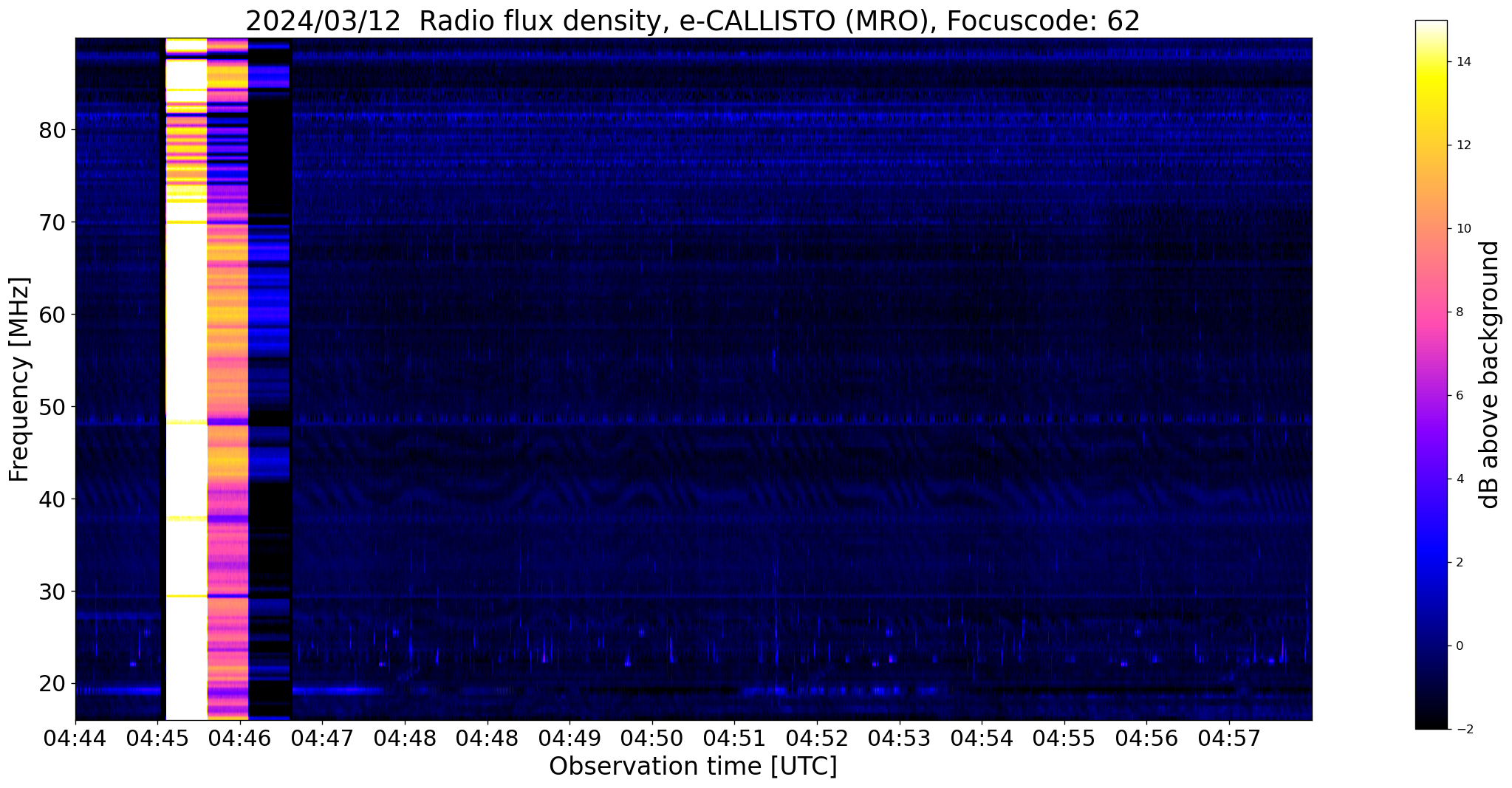This screenshot has height=788, width=1512.
Task: Click the 04:45 time tick label
Action: 157,738
